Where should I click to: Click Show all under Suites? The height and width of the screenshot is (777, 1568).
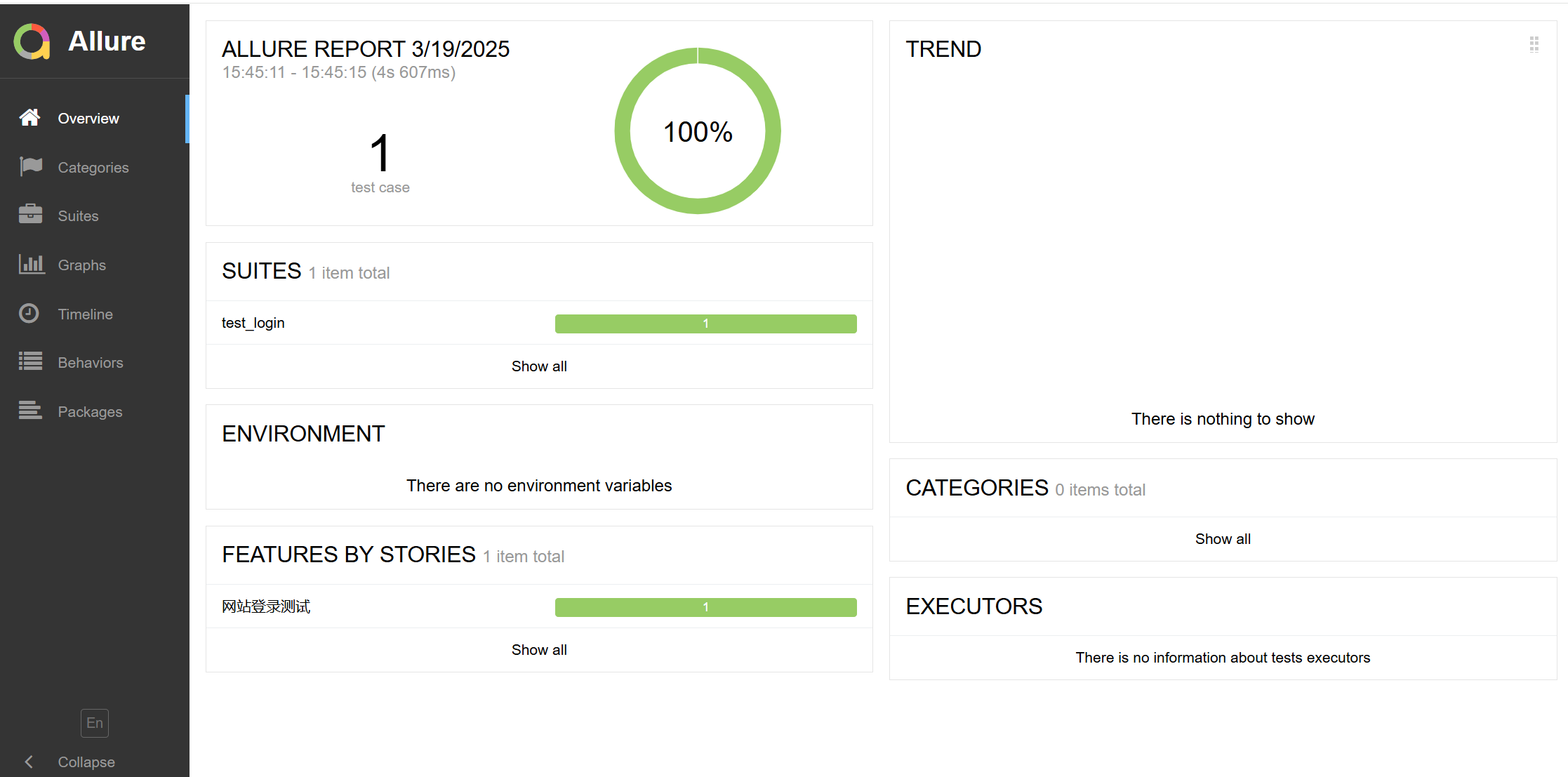pyautogui.click(x=539, y=366)
